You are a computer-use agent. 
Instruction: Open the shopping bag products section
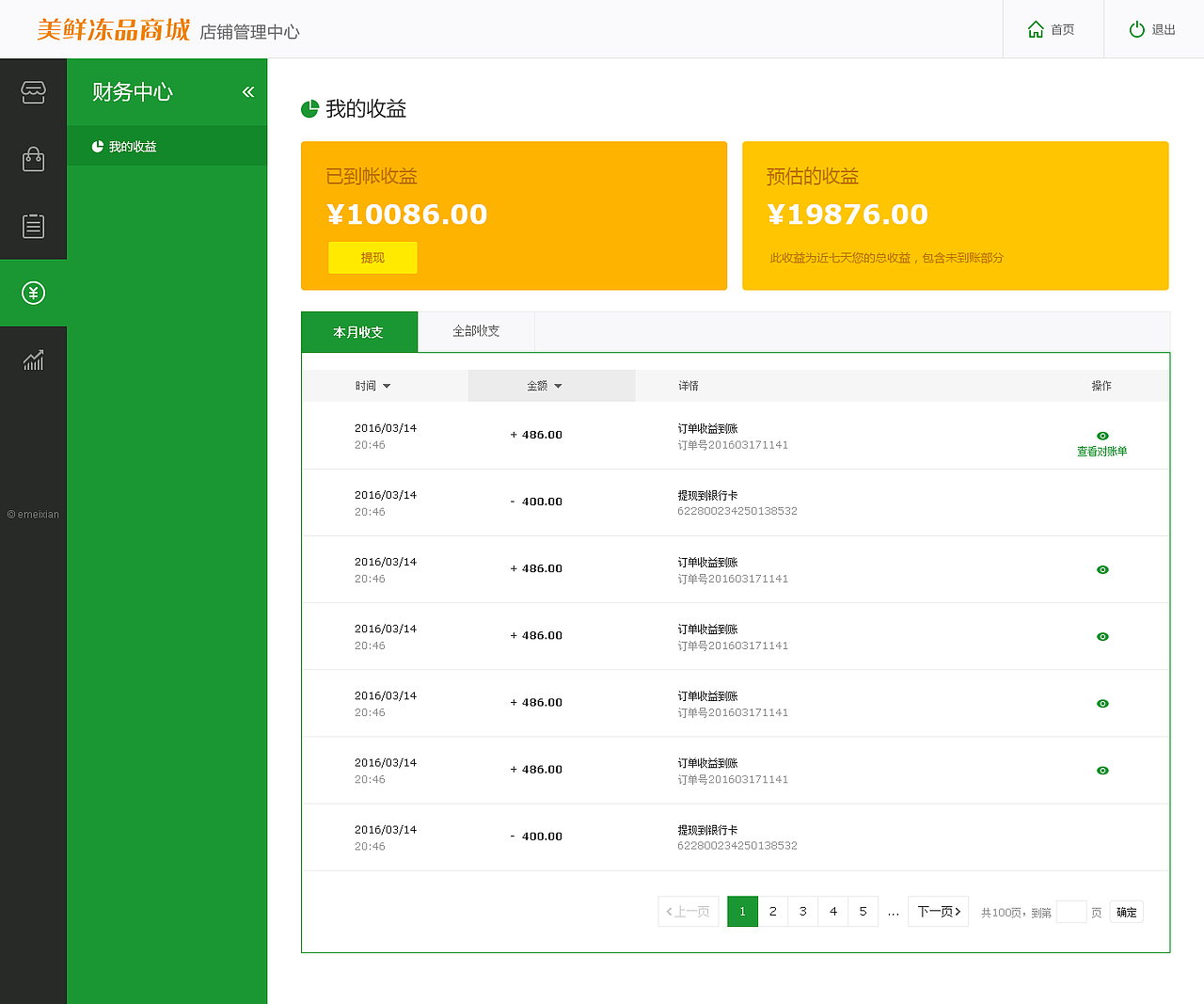point(33,159)
